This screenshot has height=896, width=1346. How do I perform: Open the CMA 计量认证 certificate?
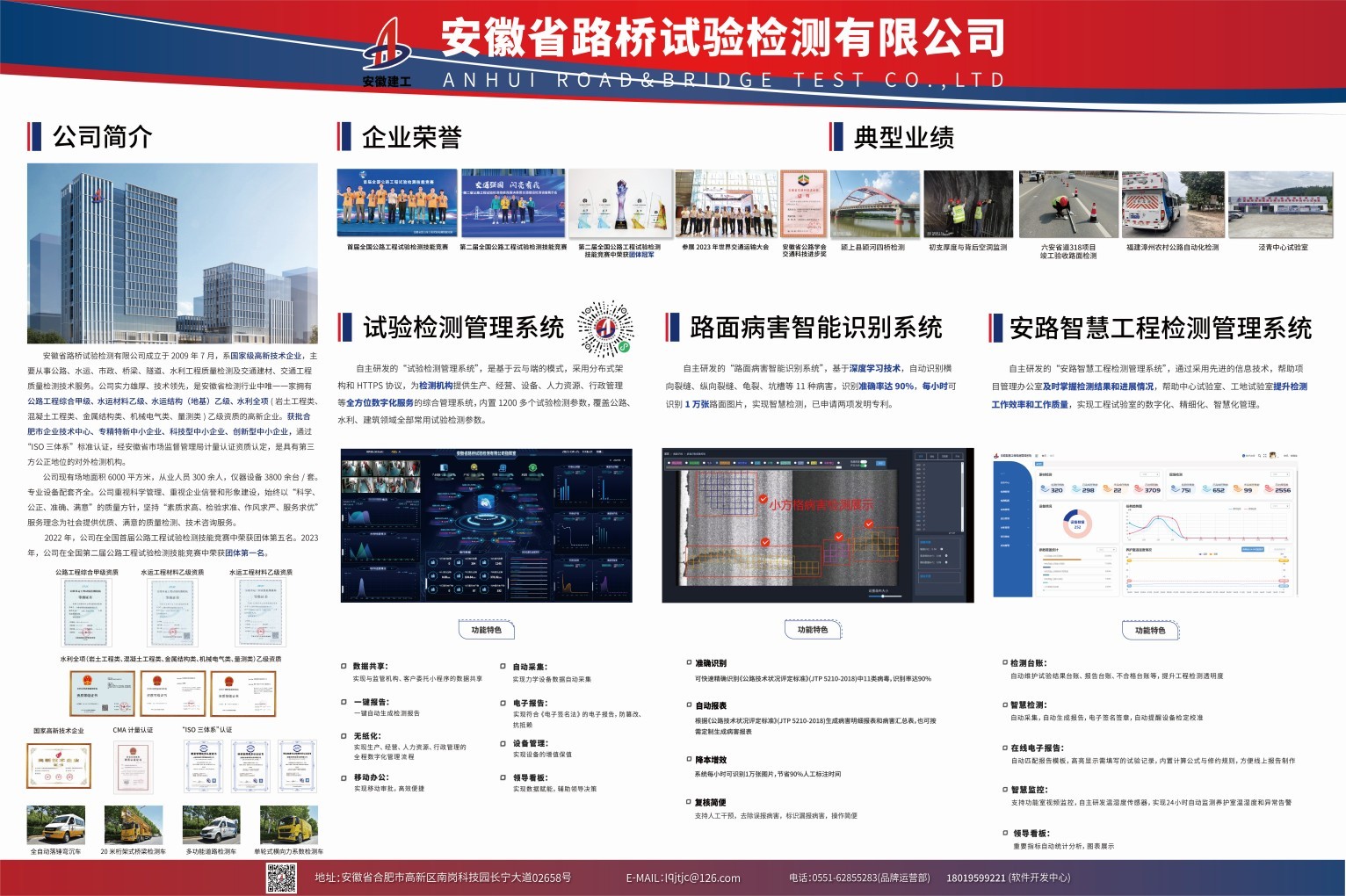coord(133,767)
